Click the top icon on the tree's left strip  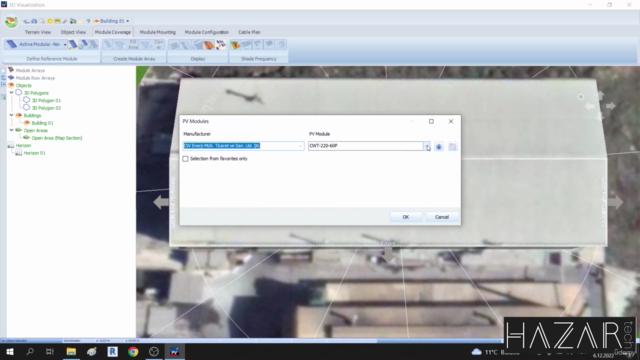pyautogui.click(x=3, y=71)
